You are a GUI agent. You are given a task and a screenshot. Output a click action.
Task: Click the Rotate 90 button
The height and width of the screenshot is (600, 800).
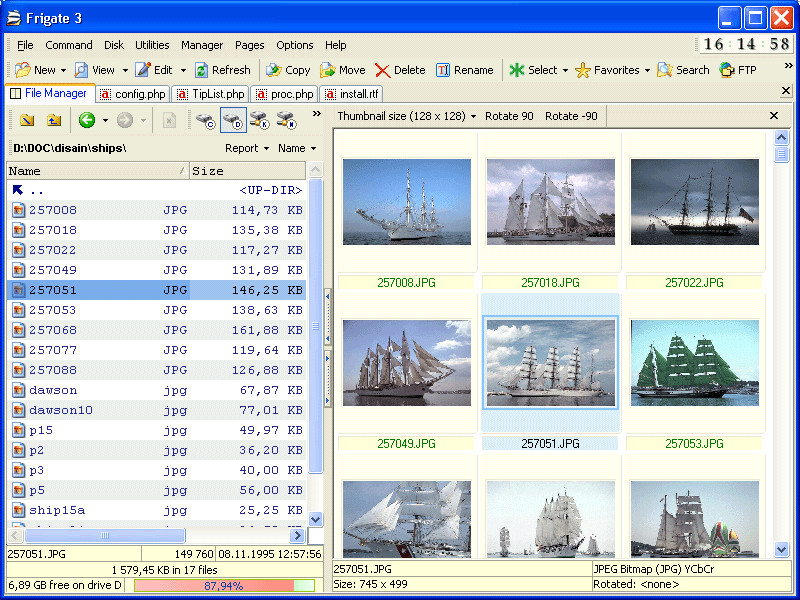(509, 116)
